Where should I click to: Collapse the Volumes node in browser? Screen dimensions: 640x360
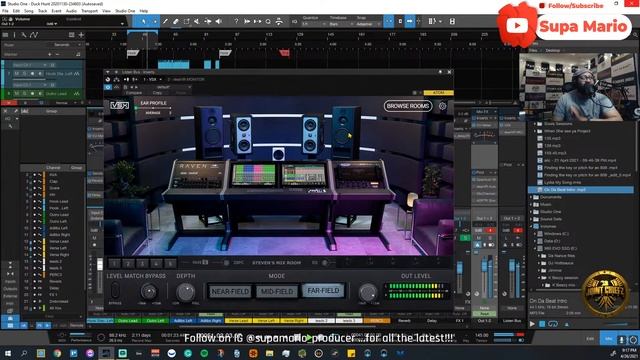pos(531,227)
